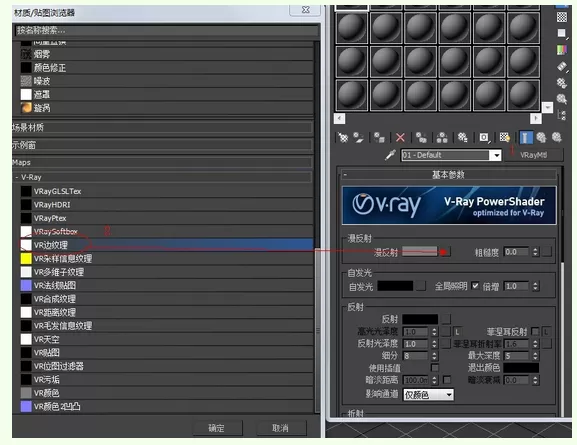Select VR天空 in the map list

click(x=167, y=339)
